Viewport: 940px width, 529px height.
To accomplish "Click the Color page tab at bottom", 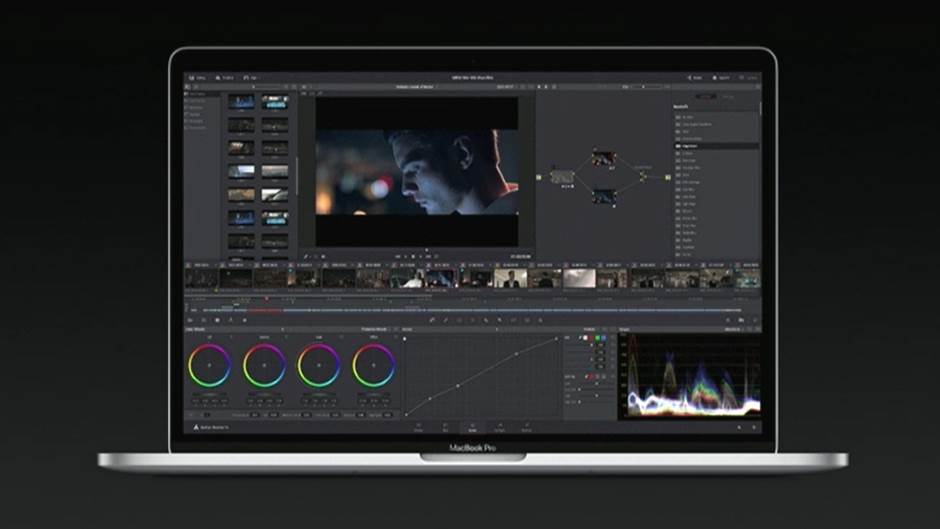I will 472,426.
